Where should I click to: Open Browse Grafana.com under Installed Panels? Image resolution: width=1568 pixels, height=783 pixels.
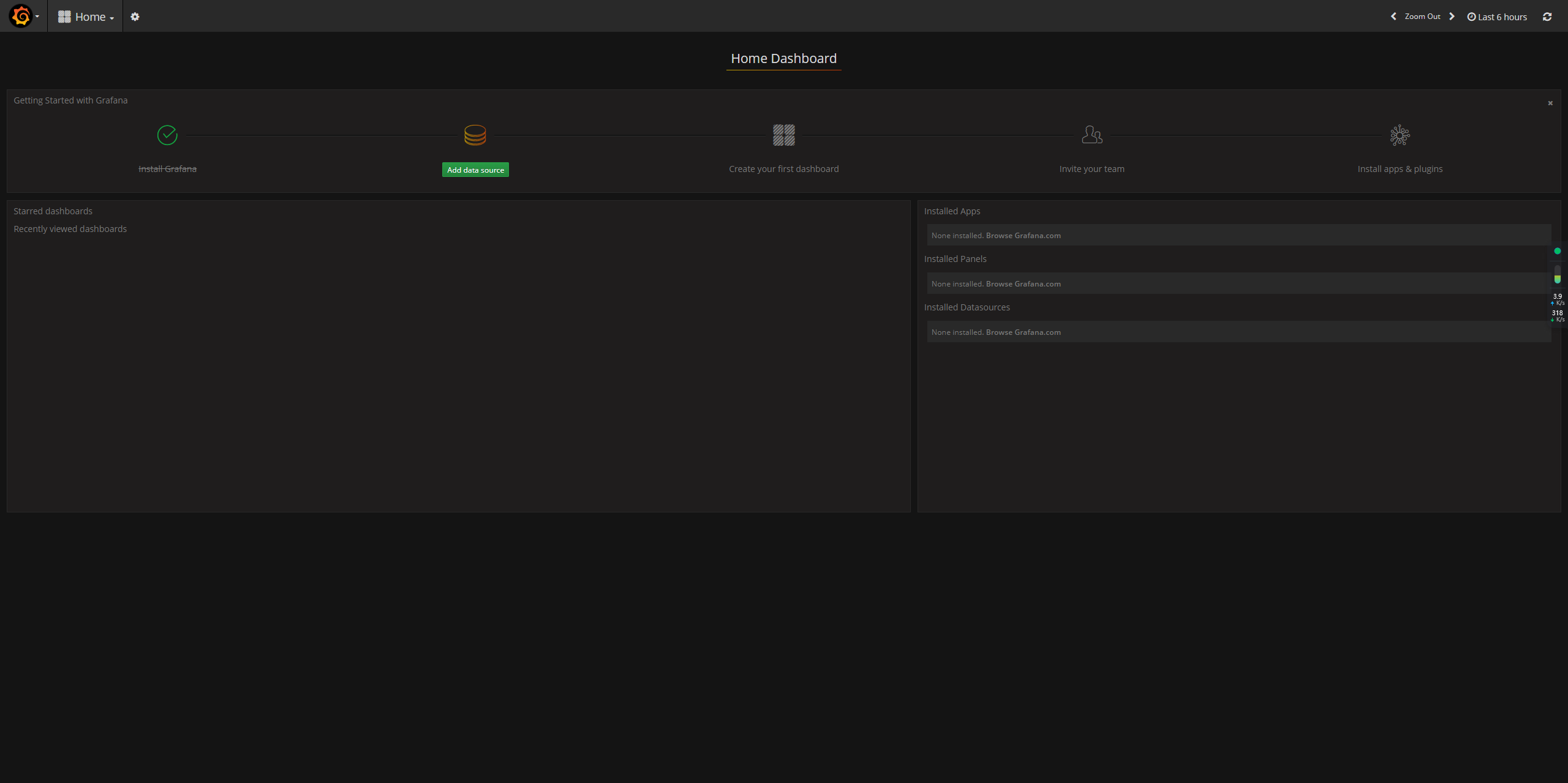click(x=1023, y=284)
